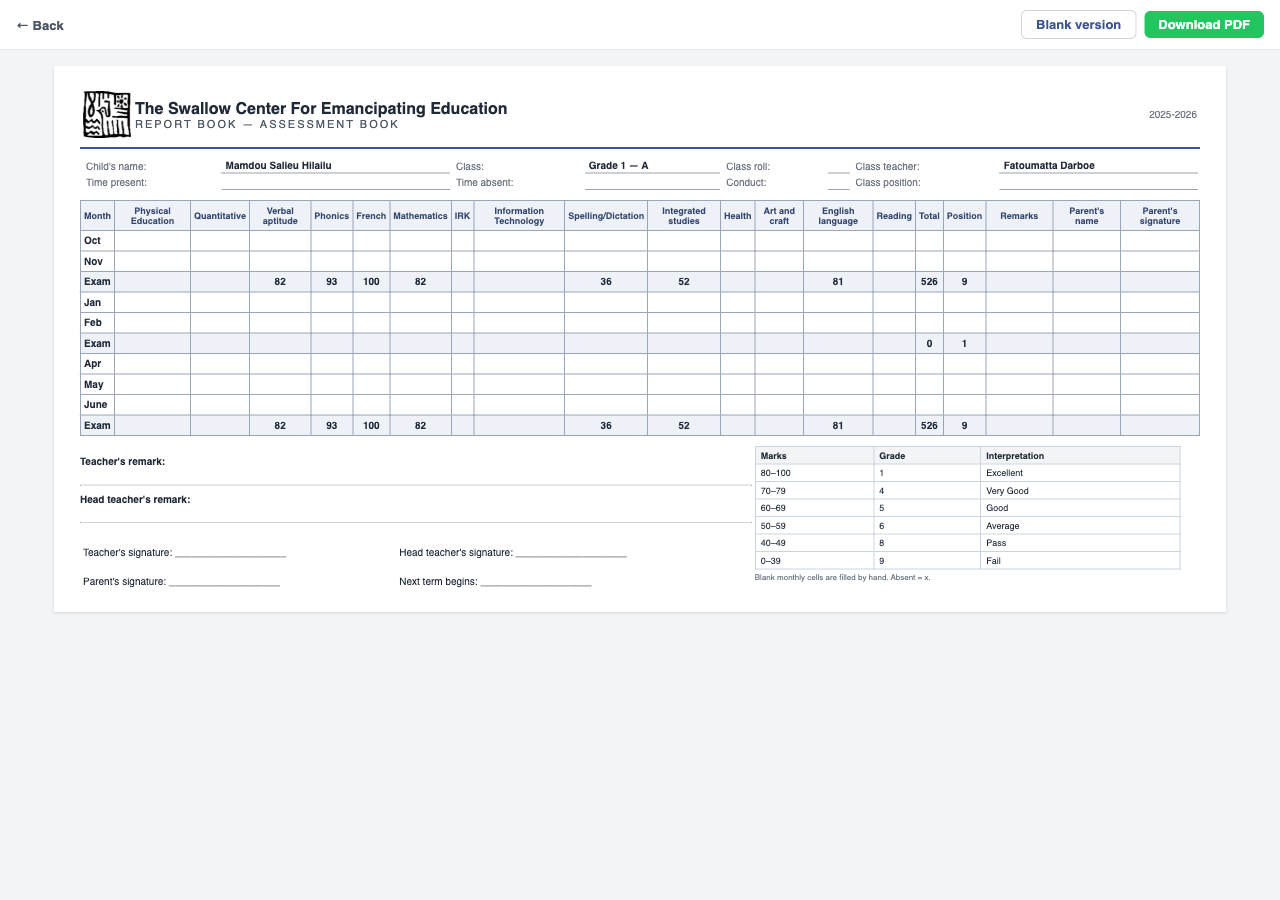This screenshot has width=1280, height=900.
Task: Click the French score 100 in first Exam row
Action: (371, 282)
